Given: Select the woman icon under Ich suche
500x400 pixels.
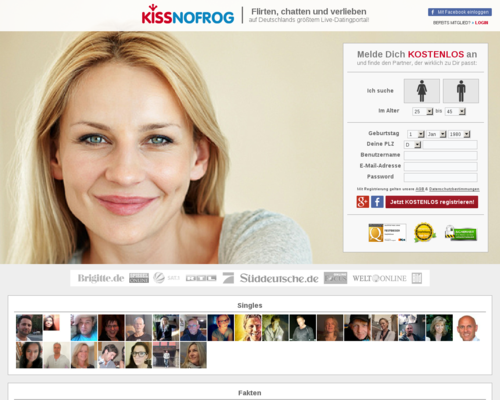Looking at the screenshot, I should tap(422, 91).
